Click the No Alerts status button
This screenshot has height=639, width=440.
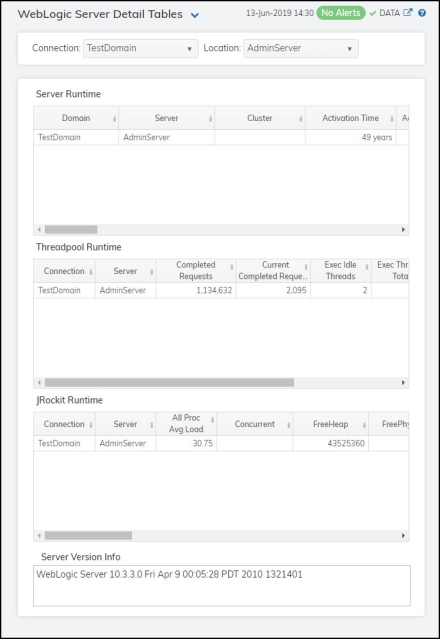(x=341, y=13)
